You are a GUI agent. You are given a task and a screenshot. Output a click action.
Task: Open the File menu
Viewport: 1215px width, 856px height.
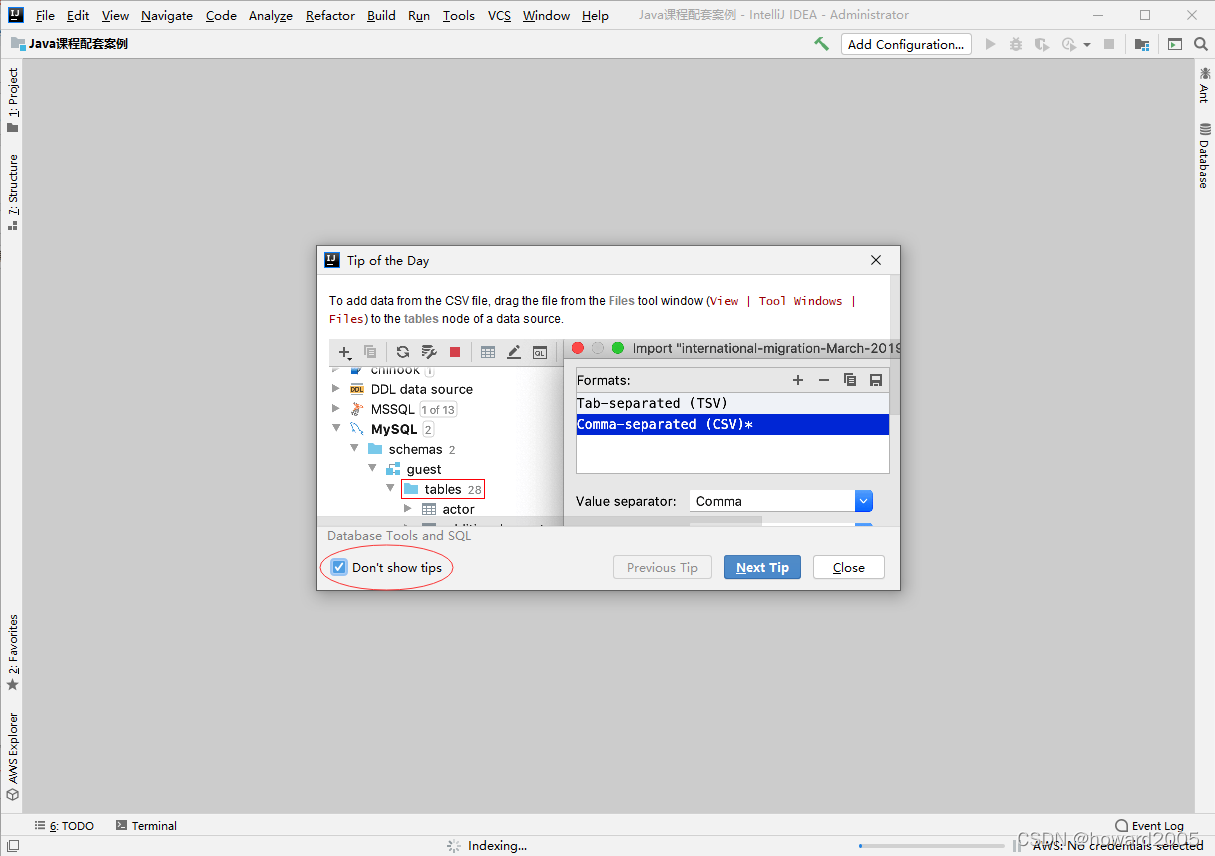click(45, 15)
